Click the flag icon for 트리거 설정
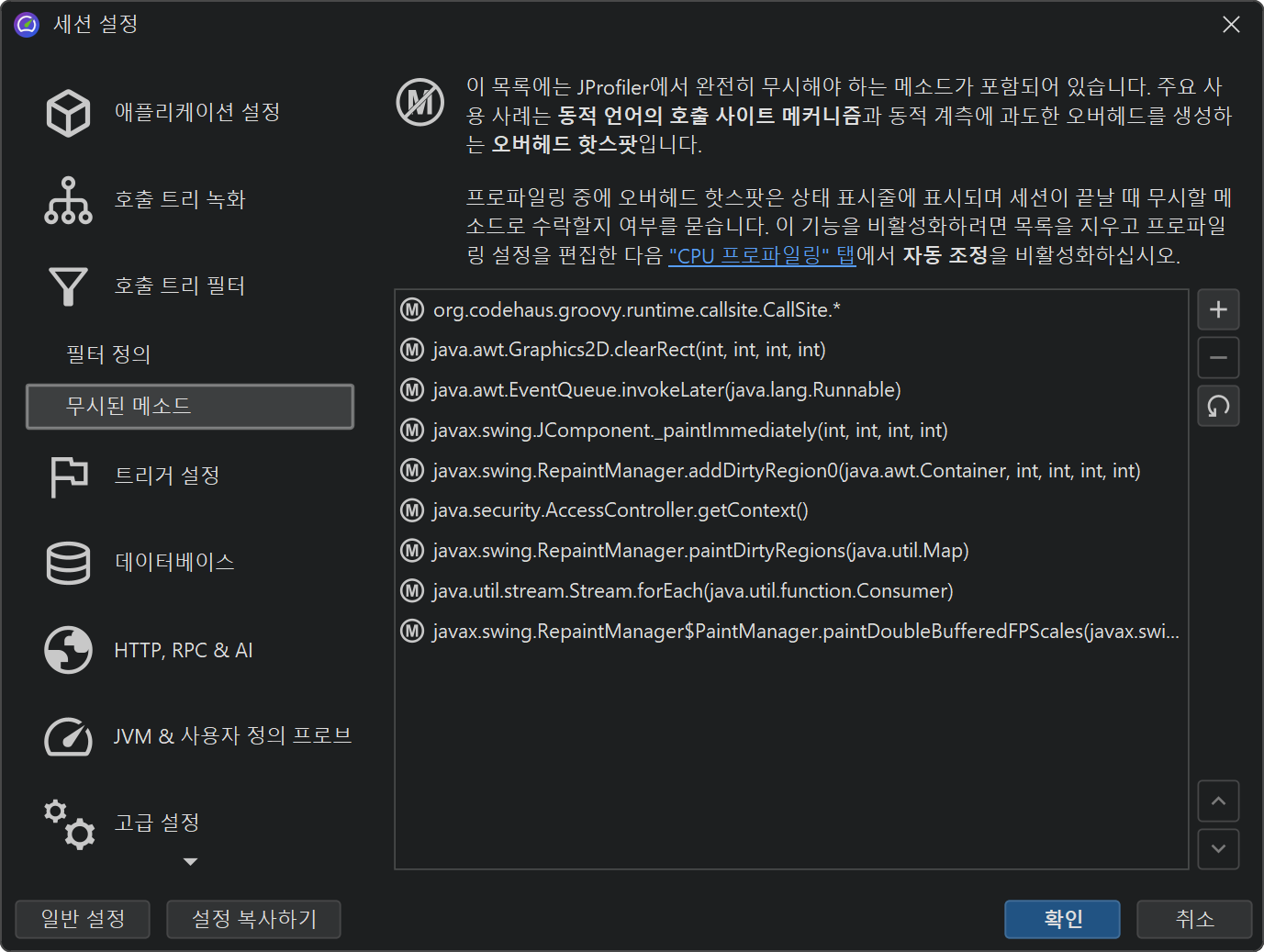 [x=69, y=476]
